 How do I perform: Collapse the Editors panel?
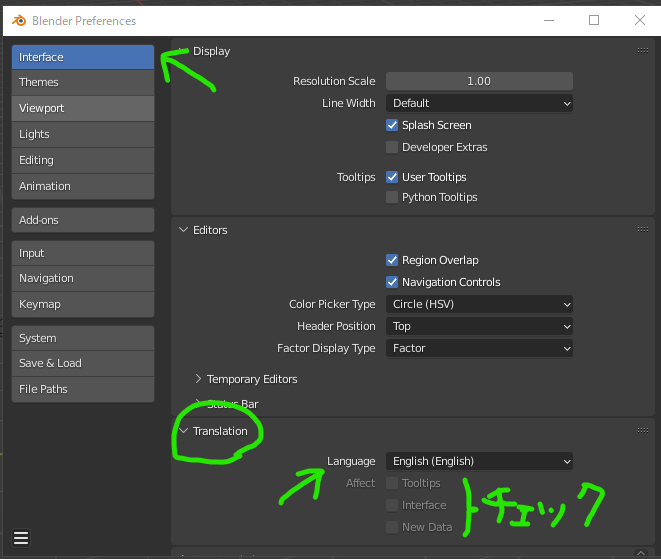[183, 230]
